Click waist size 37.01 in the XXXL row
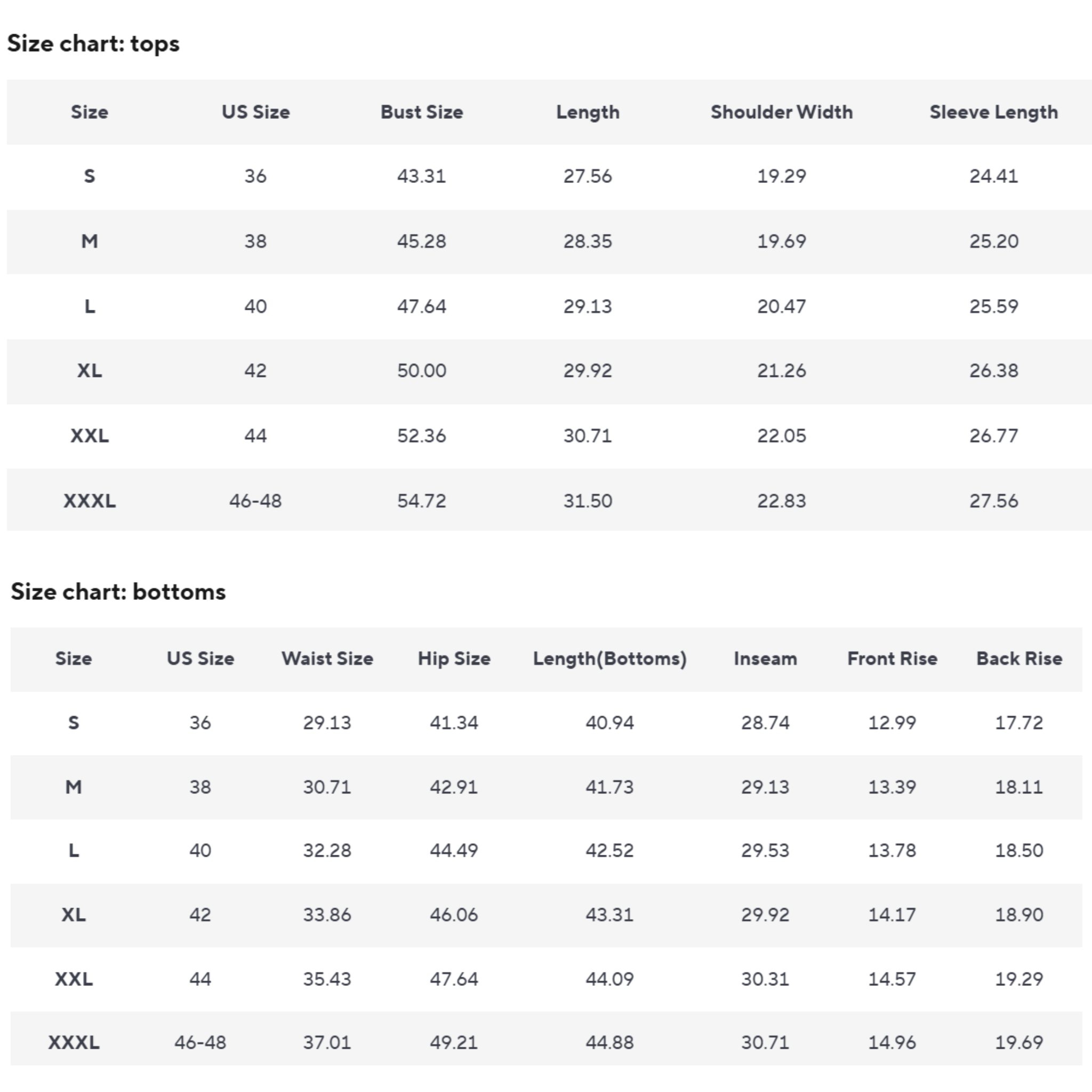This screenshot has width=1092, height=1092. pos(327,1042)
